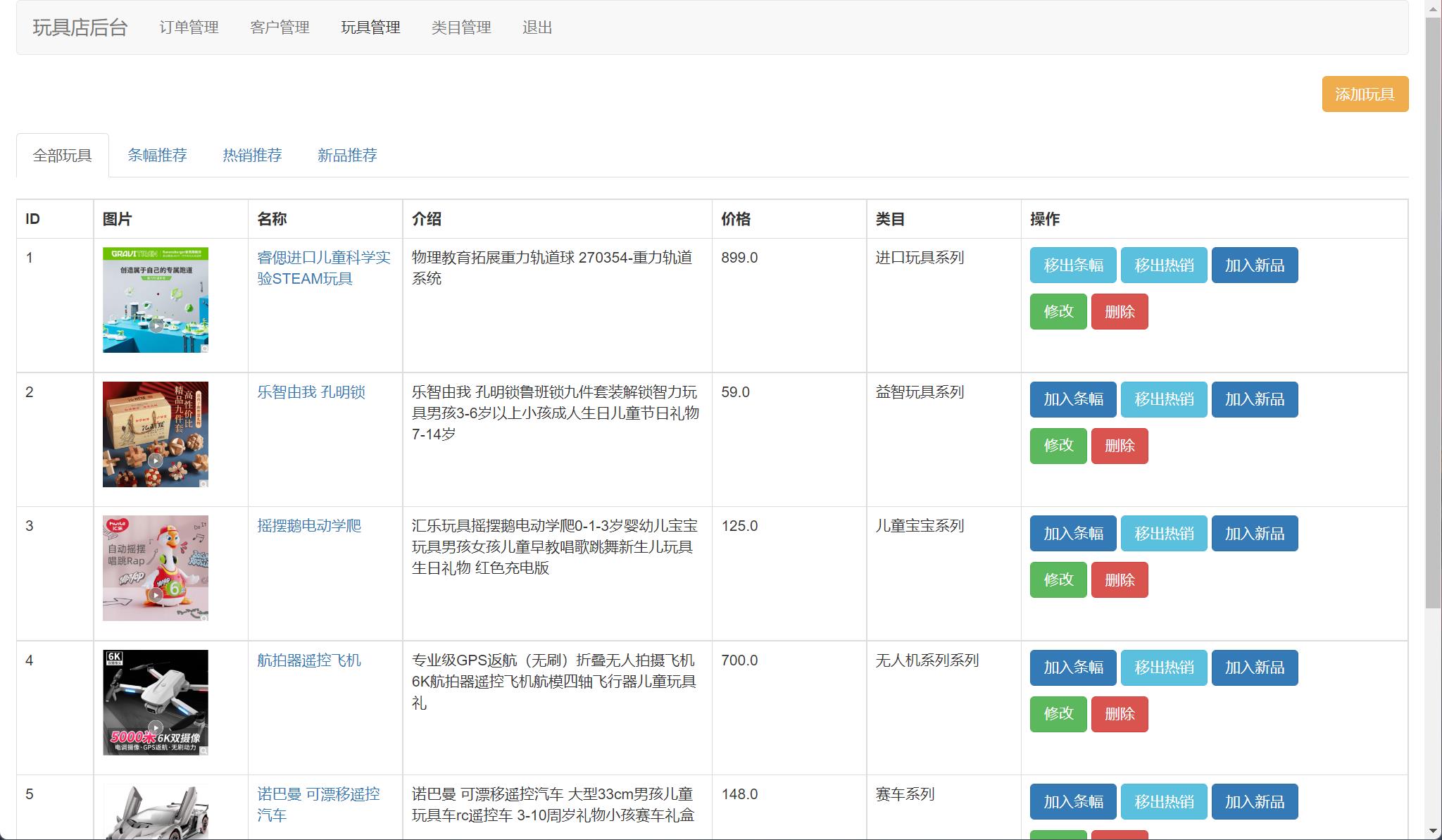1442x840 pixels.
Task: Click the 添加玩具 button
Action: tap(1364, 94)
